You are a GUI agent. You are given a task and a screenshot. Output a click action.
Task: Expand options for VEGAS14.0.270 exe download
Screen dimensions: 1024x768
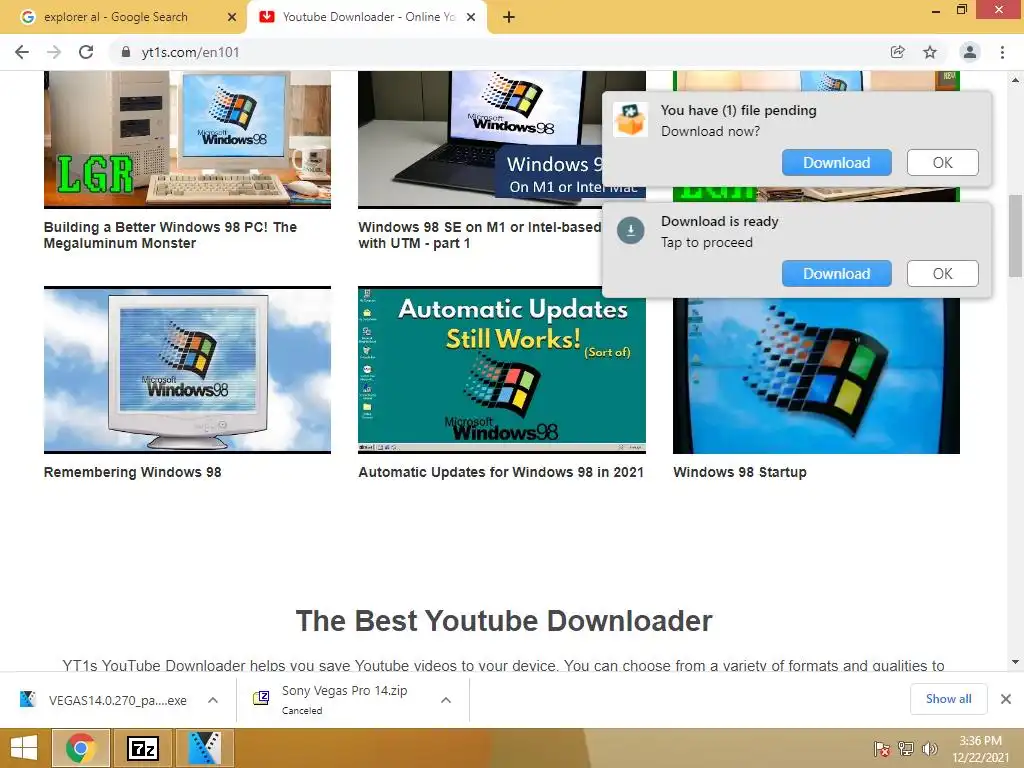(x=213, y=700)
